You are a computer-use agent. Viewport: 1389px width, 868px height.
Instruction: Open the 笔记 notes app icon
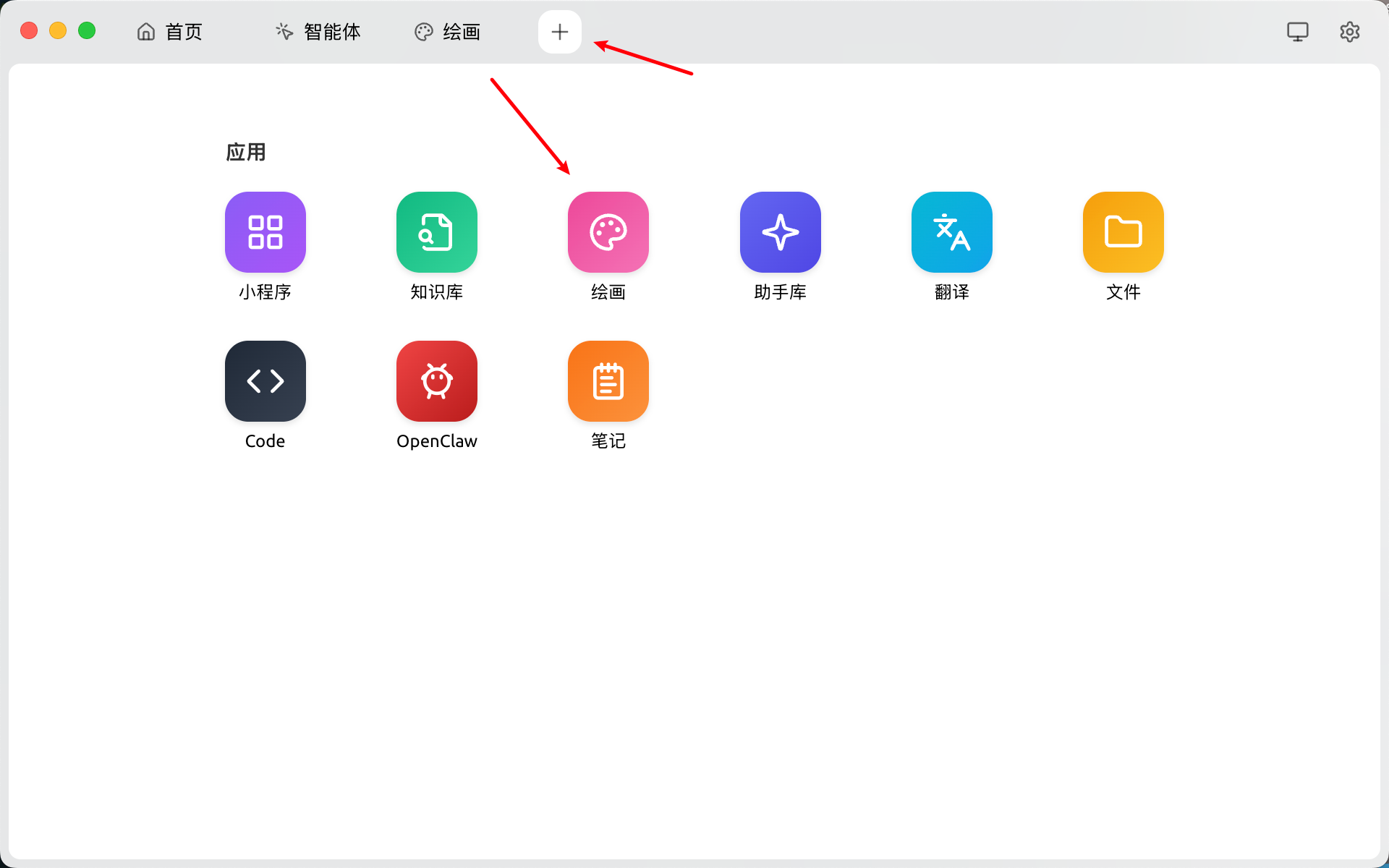[608, 381]
